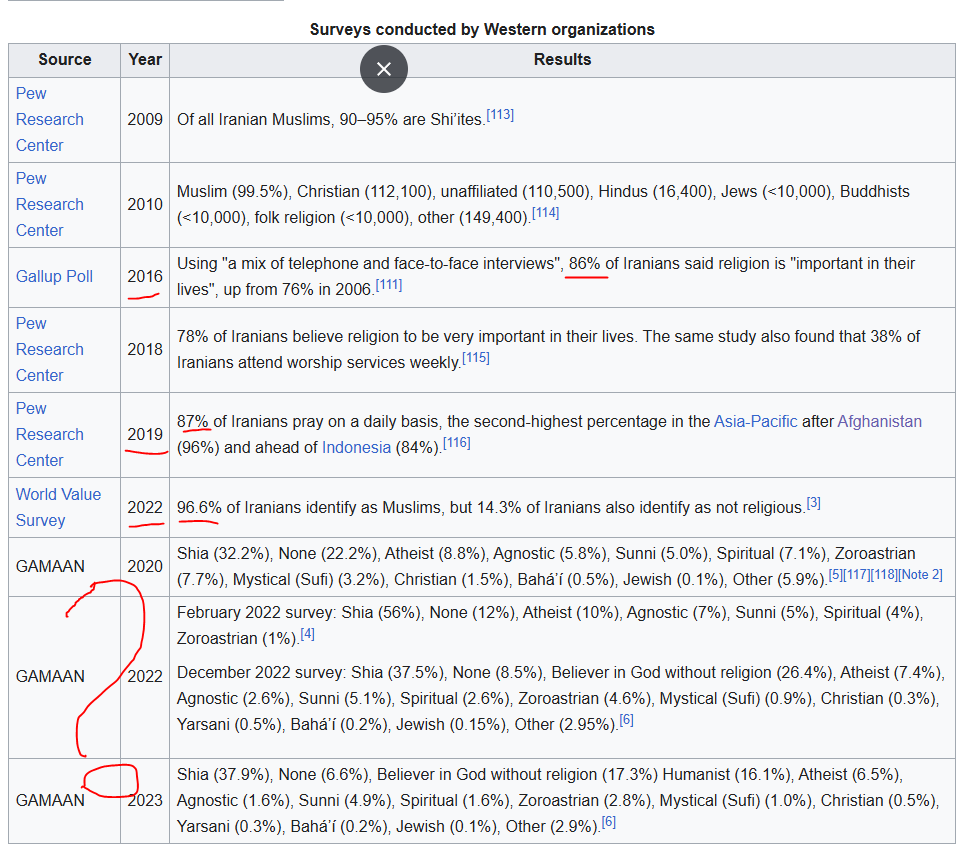The height and width of the screenshot is (853, 966).
Task: Click 'Shia (37.9%)' in GAMAAN 2023 result
Action: 223,775
